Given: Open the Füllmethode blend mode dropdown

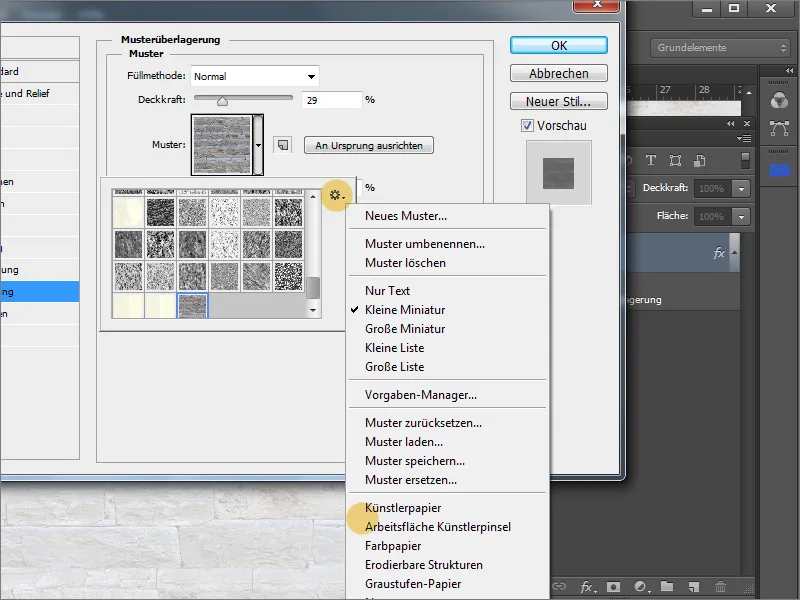Looking at the screenshot, I should tap(255, 76).
